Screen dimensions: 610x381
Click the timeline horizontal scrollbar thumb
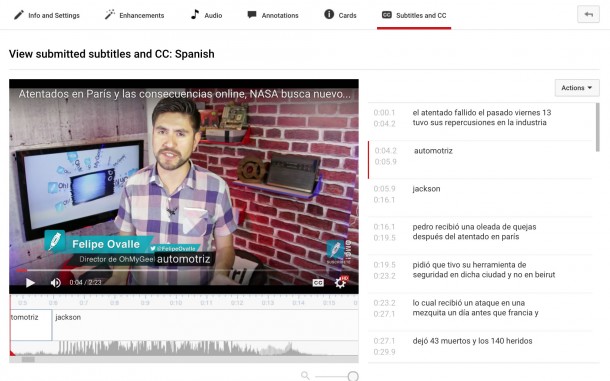click(x=28, y=360)
